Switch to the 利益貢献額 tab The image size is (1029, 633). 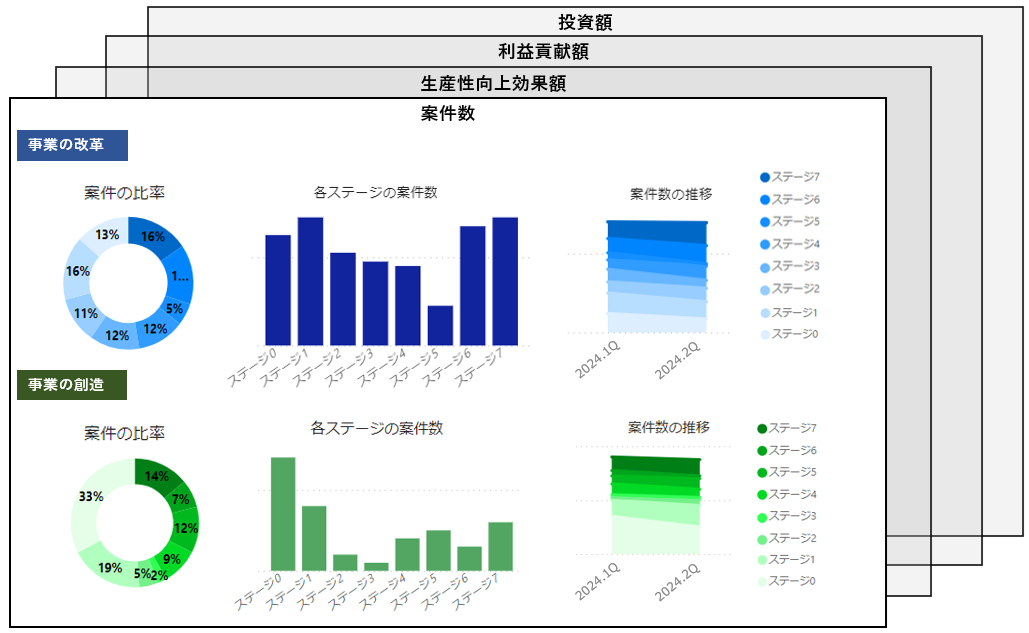pos(543,51)
